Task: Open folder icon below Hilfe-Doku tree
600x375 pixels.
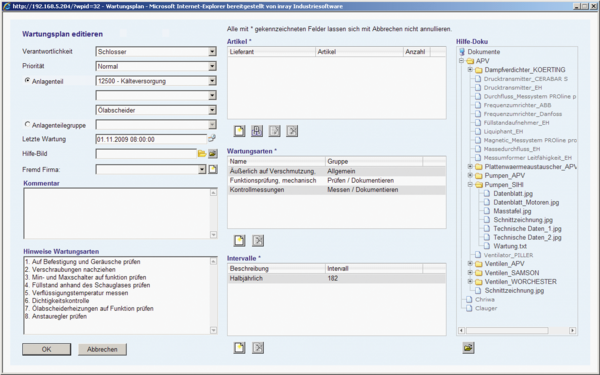Action: click(468, 348)
